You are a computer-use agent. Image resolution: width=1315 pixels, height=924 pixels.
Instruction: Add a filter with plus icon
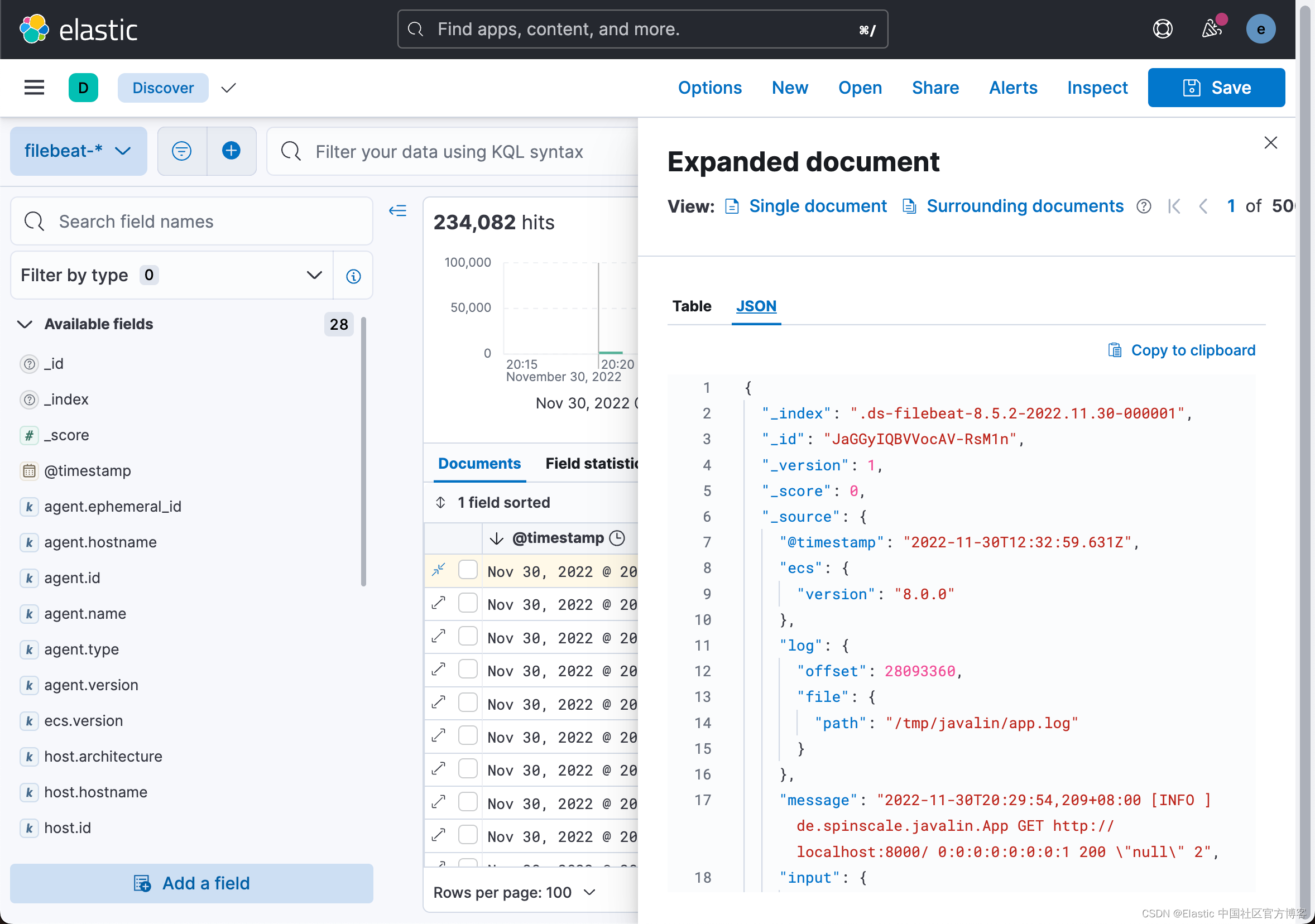click(231, 151)
